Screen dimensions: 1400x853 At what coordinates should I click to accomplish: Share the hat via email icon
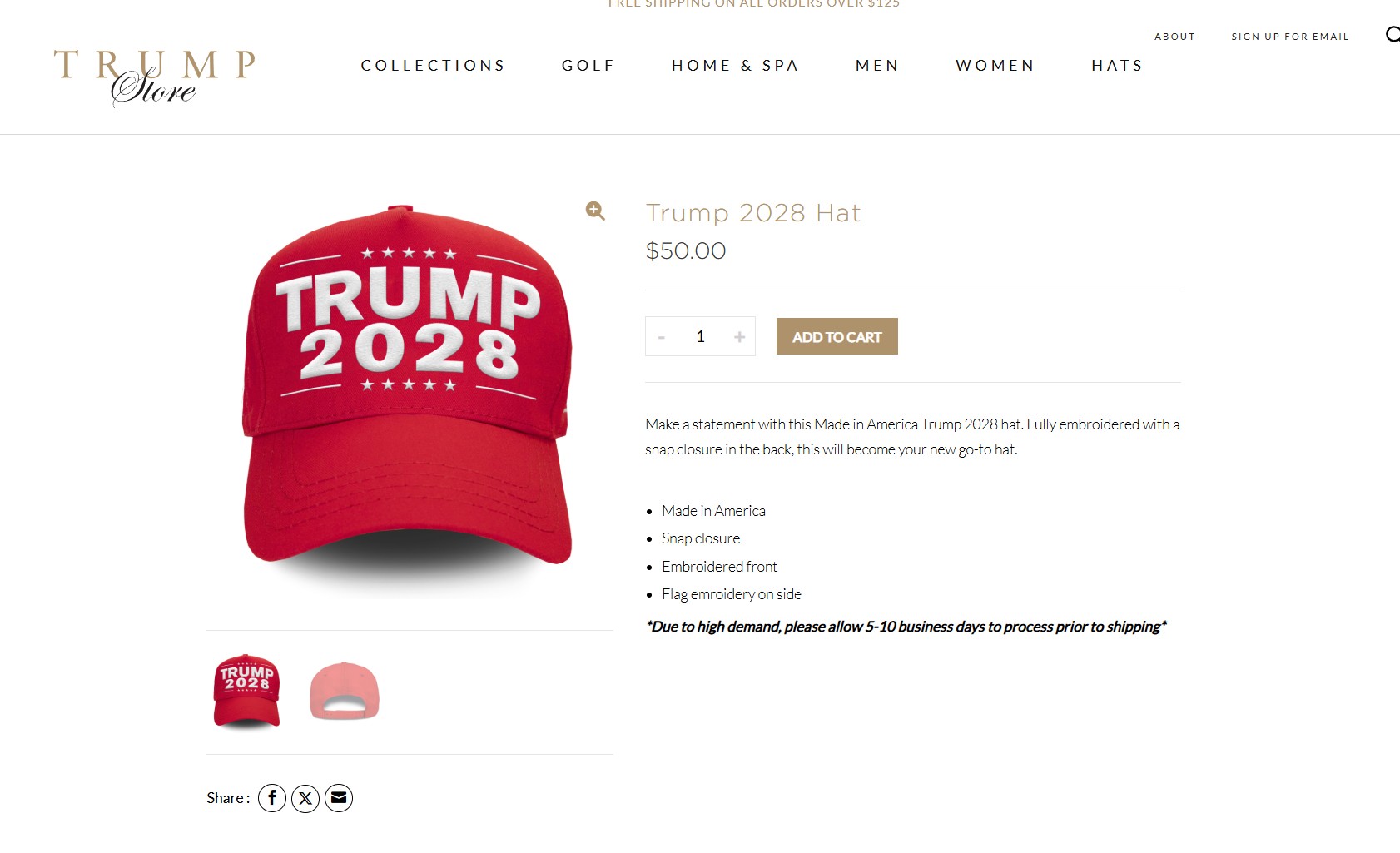click(339, 798)
